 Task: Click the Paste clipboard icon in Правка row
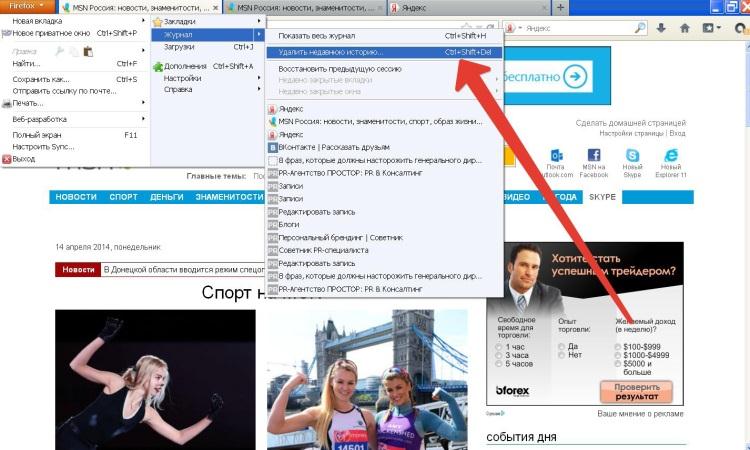(88, 51)
